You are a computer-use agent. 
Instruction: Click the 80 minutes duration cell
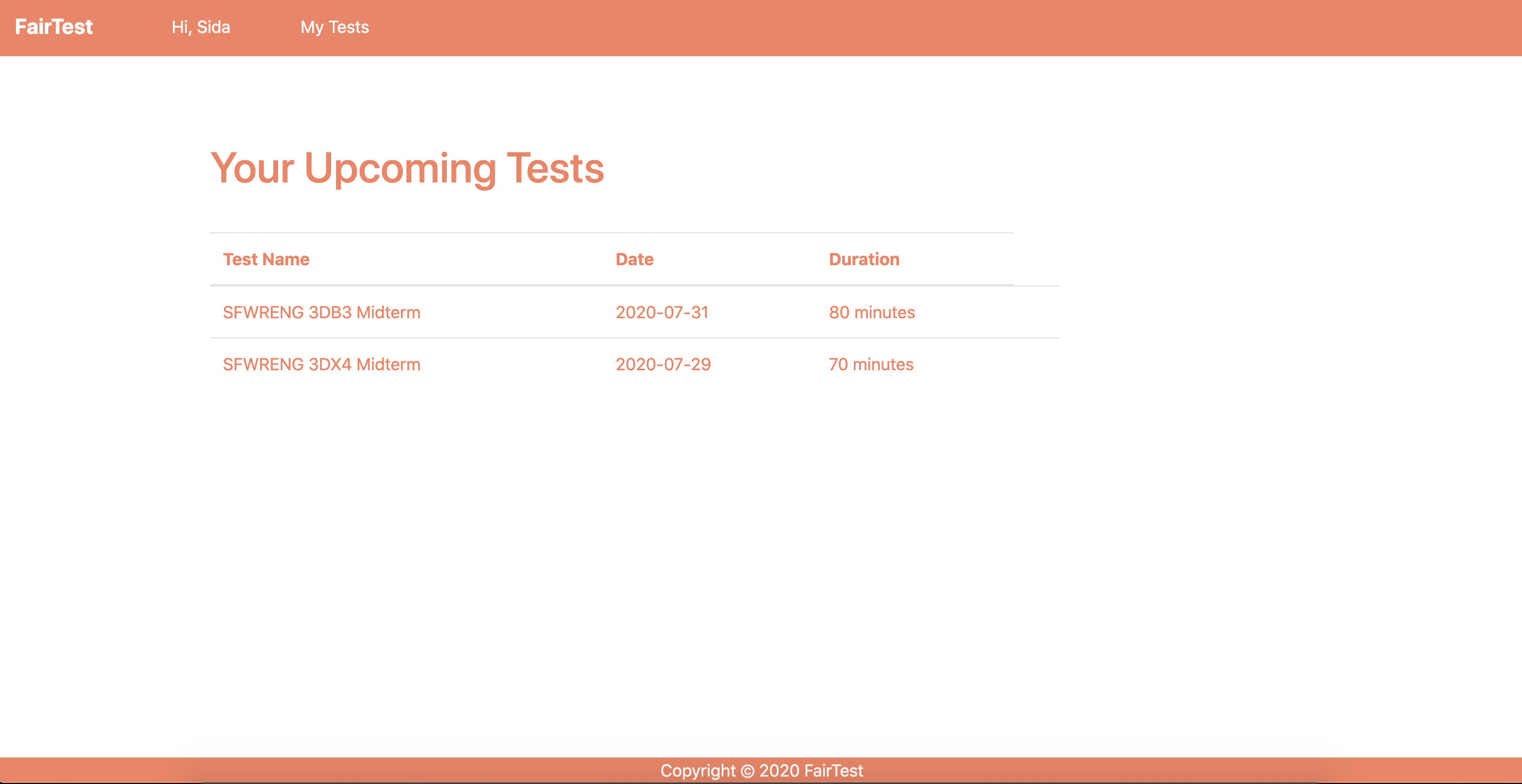[x=871, y=312]
